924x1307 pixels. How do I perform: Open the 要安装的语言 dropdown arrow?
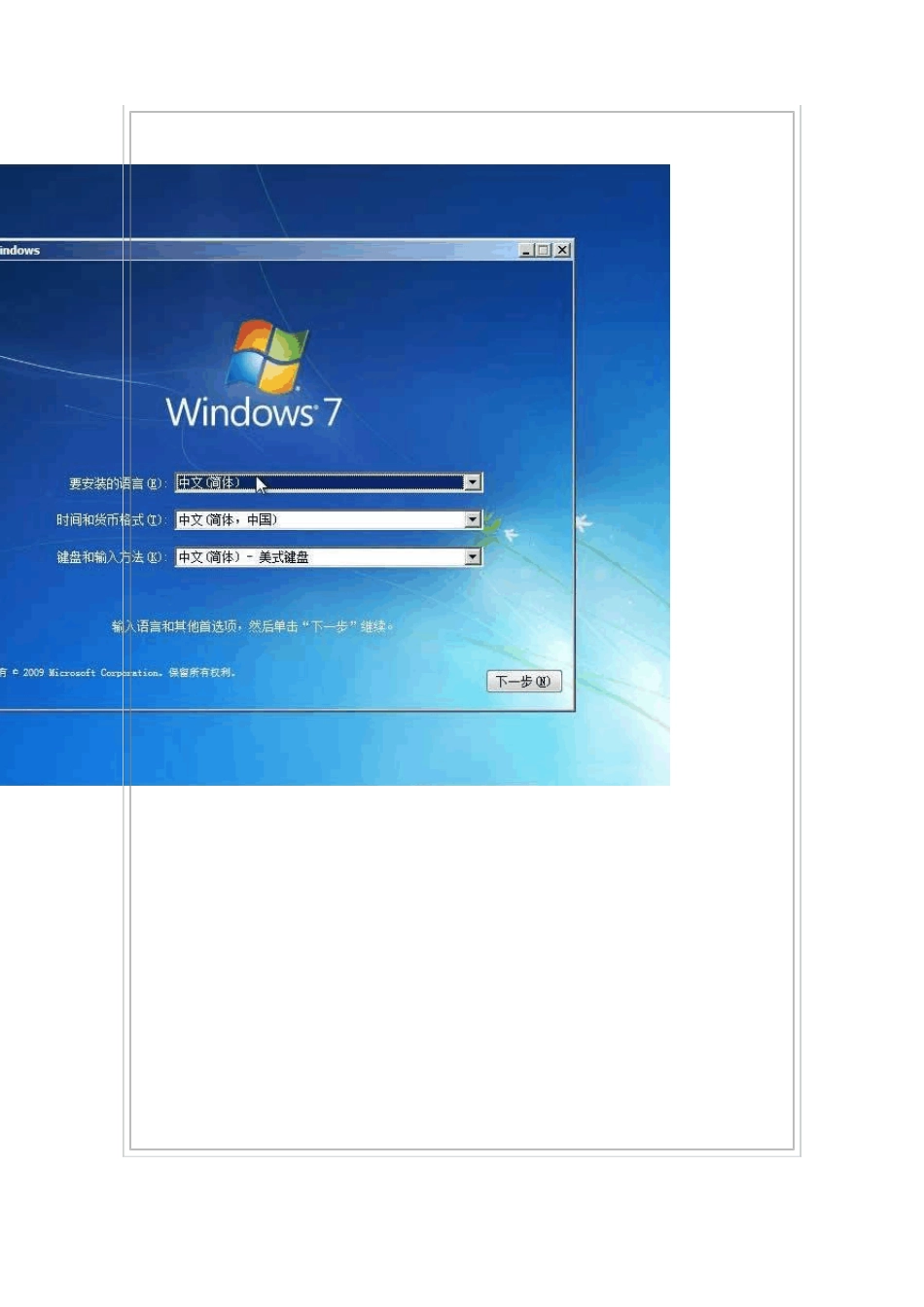coord(473,482)
